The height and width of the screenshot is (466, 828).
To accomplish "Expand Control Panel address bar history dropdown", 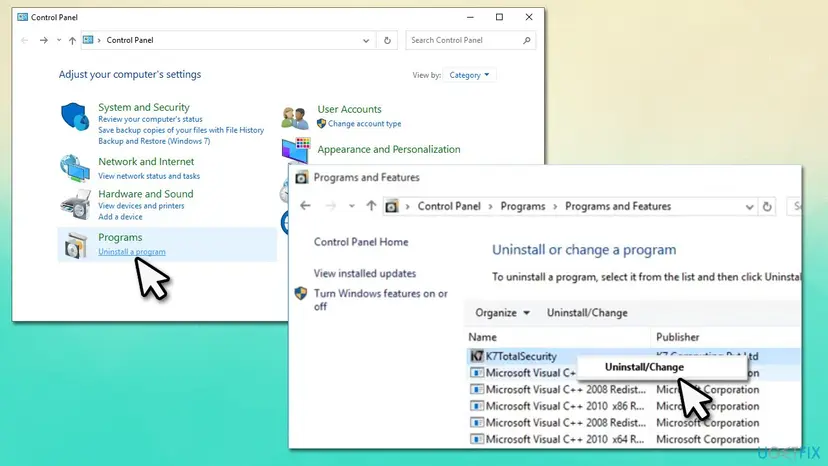I will pyautogui.click(x=366, y=40).
